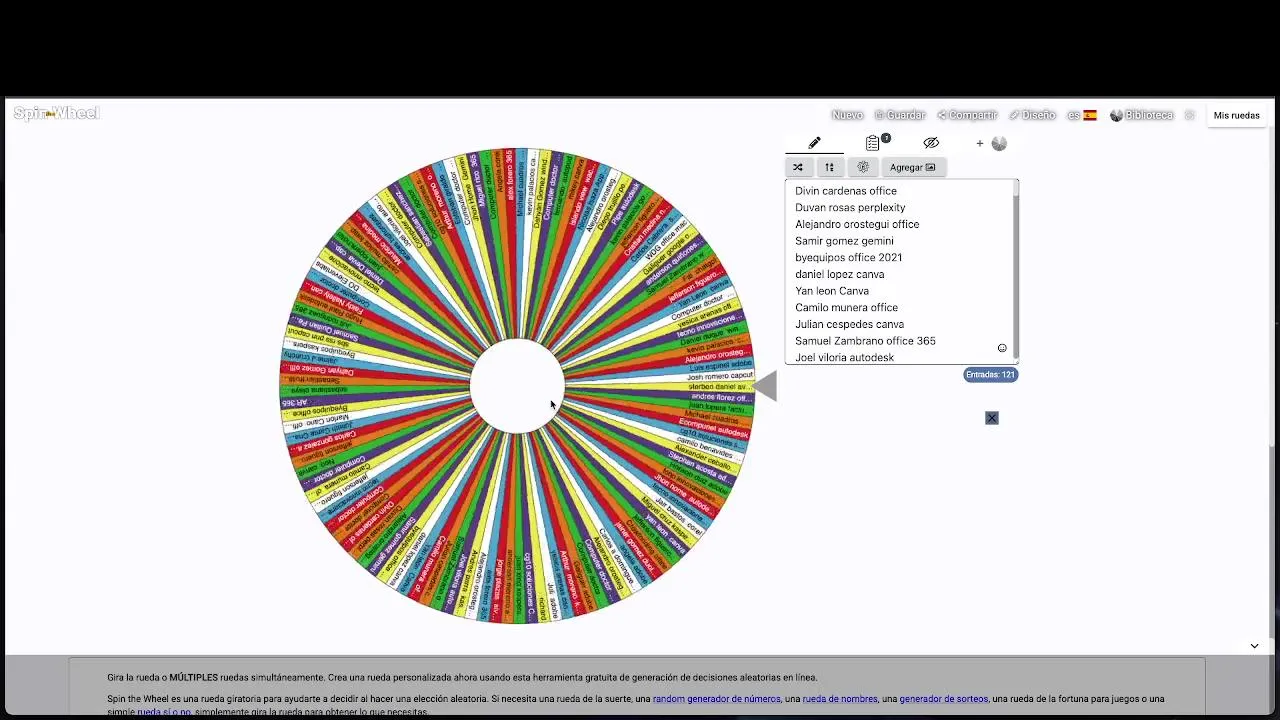Click the entries list scrollbar
The height and width of the screenshot is (720, 1280).
click(1016, 270)
